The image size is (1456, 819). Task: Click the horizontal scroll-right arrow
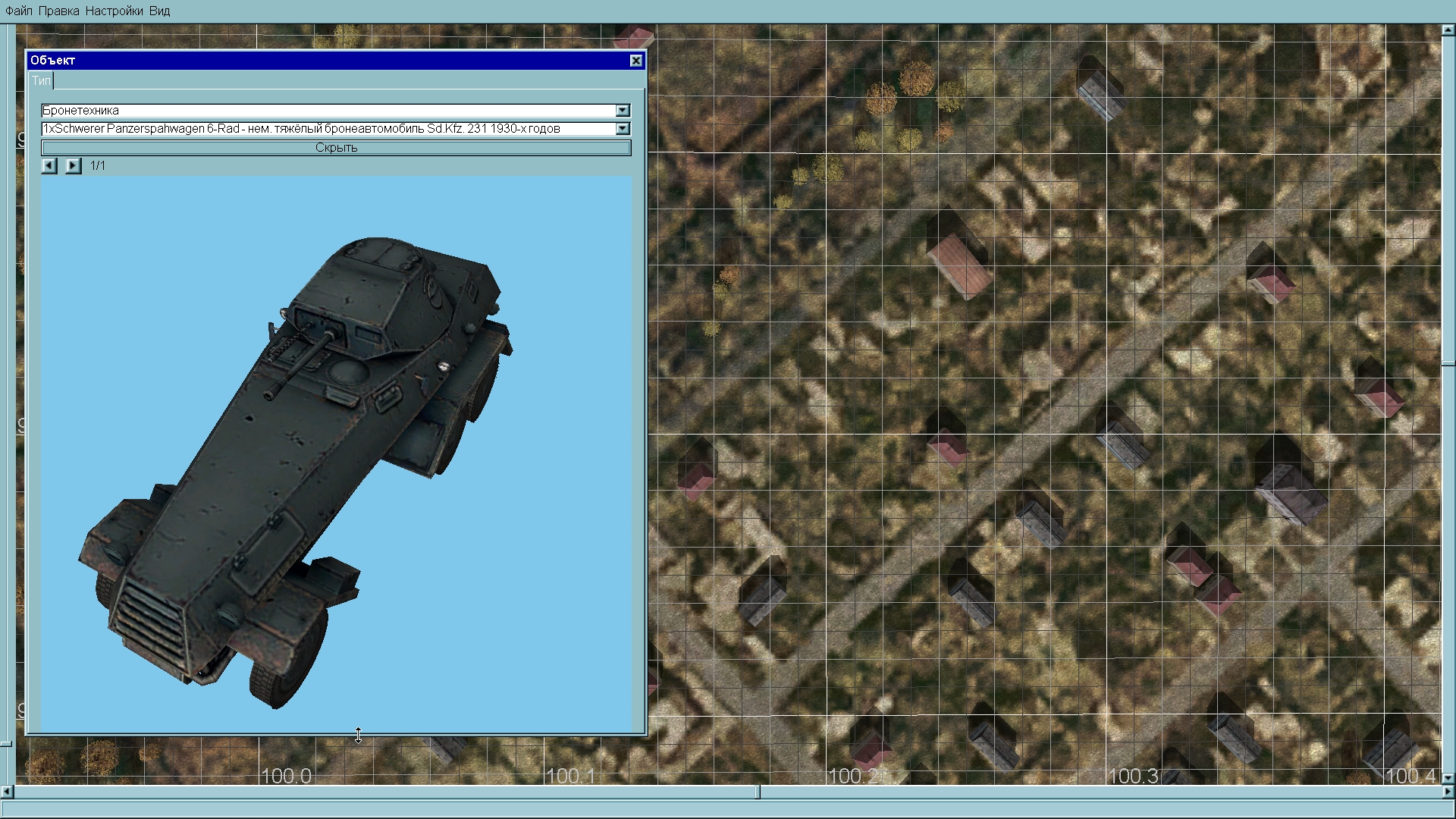1448,792
